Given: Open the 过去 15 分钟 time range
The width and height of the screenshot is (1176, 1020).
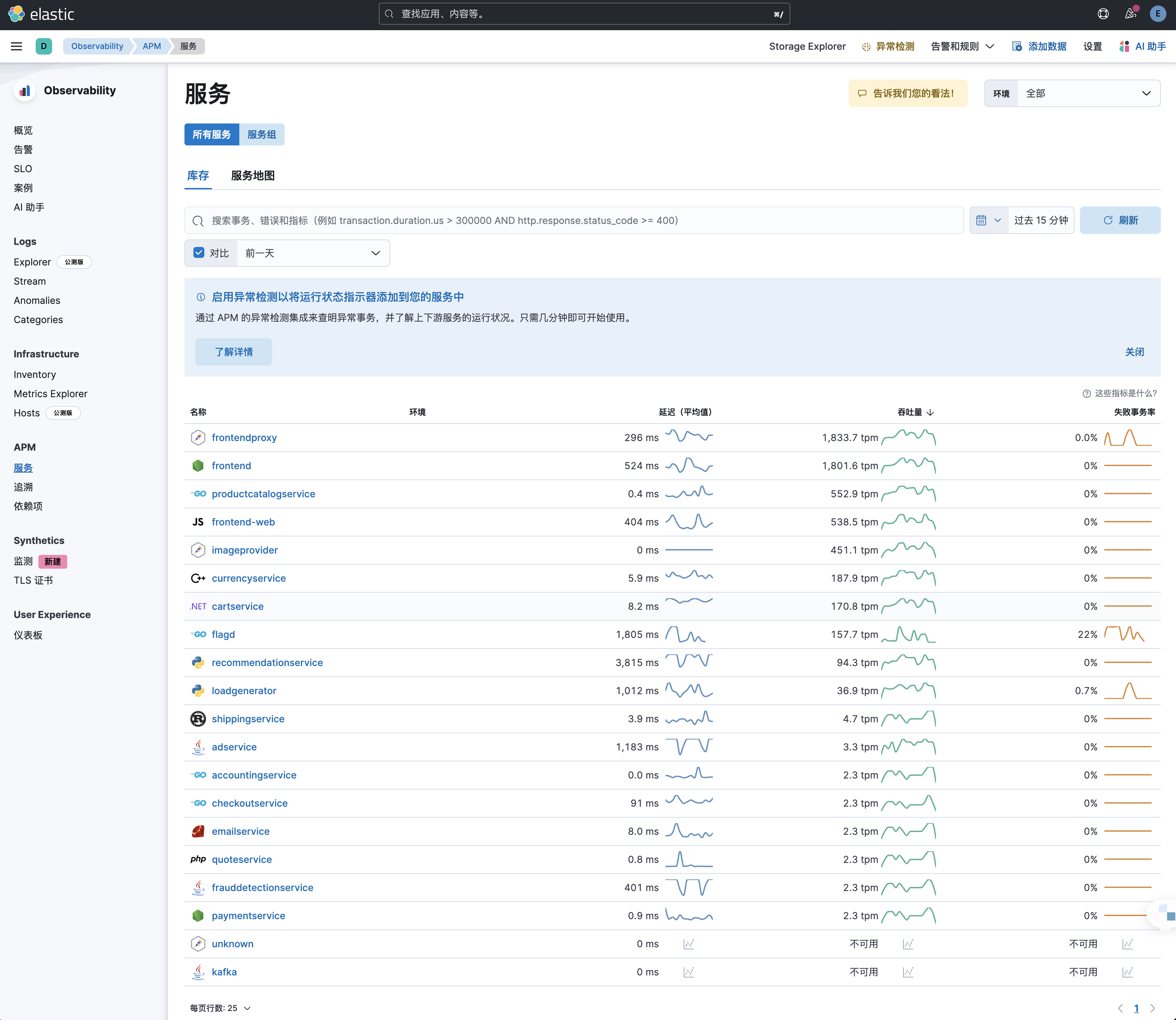Looking at the screenshot, I should coord(1041,220).
